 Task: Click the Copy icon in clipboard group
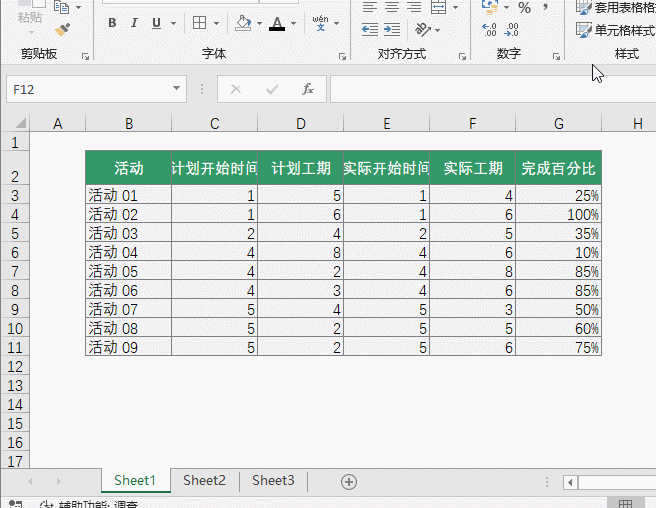[x=62, y=7]
